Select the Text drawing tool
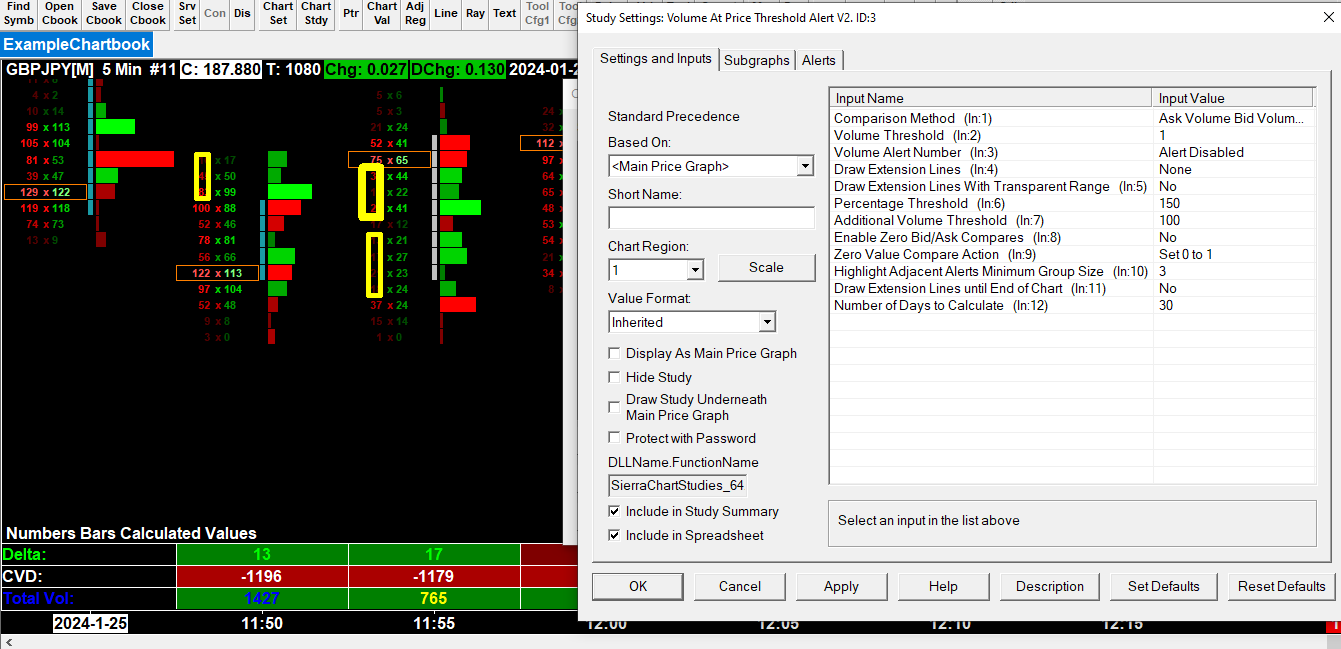The height and width of the screenshot is (649, 1341). (505, 13)
